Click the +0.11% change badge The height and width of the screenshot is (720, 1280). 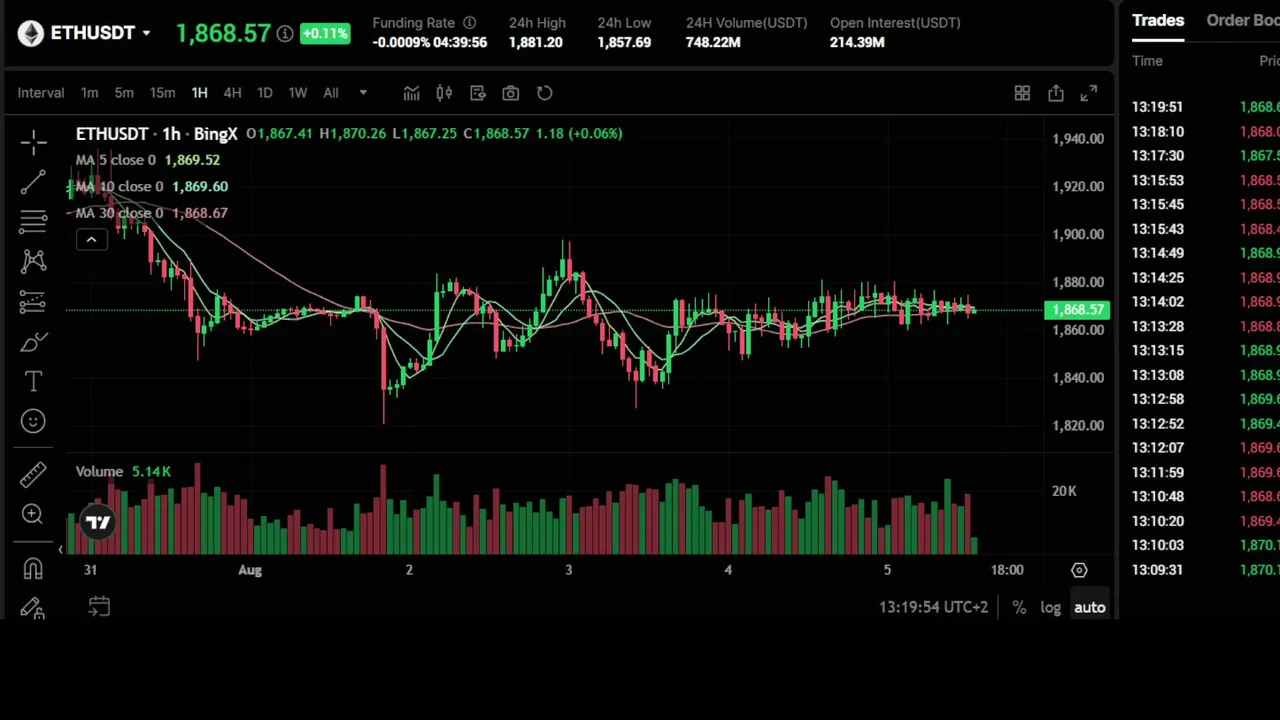point(325,34)
